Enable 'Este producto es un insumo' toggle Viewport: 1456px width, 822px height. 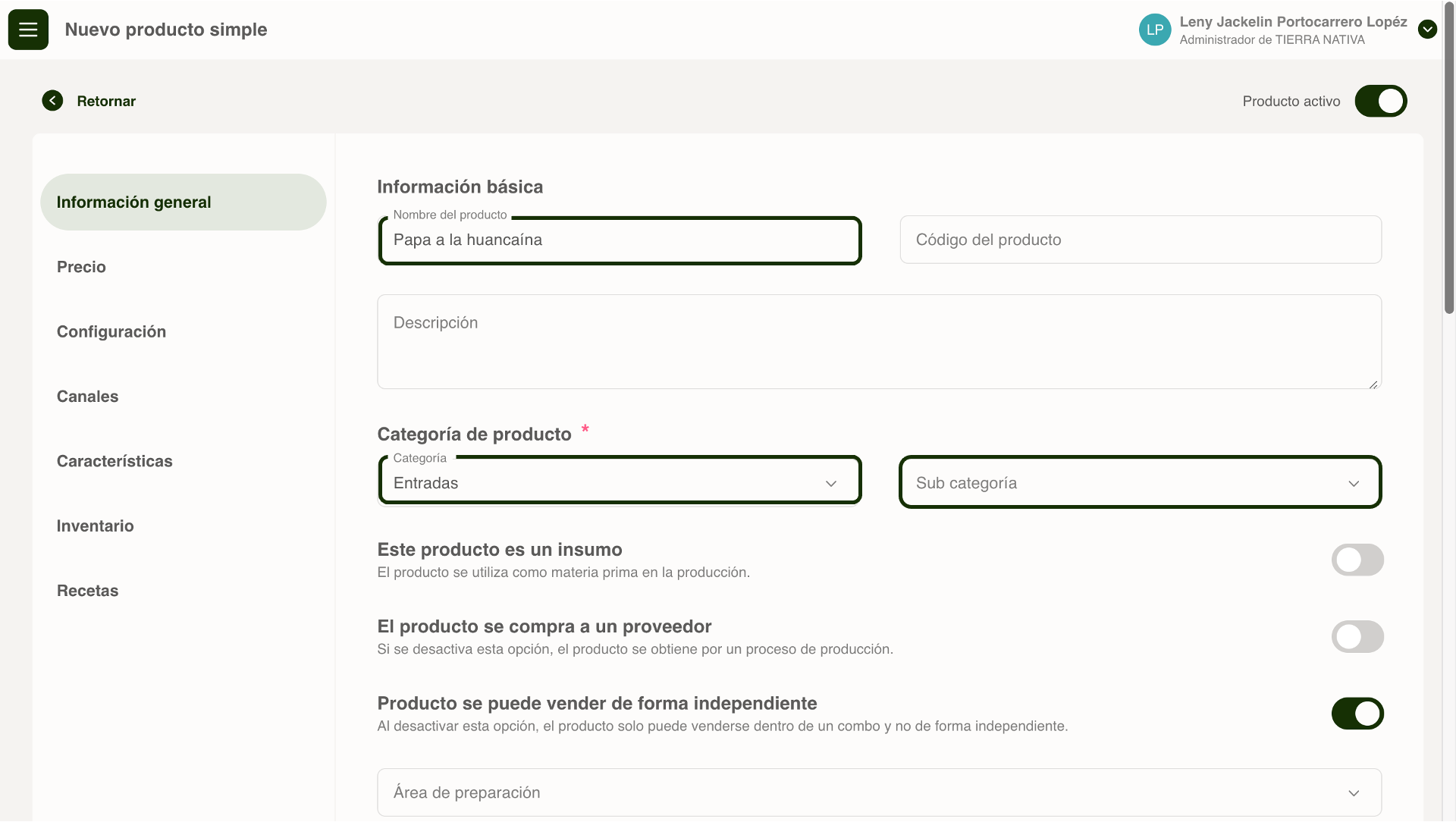[1357, 560]
